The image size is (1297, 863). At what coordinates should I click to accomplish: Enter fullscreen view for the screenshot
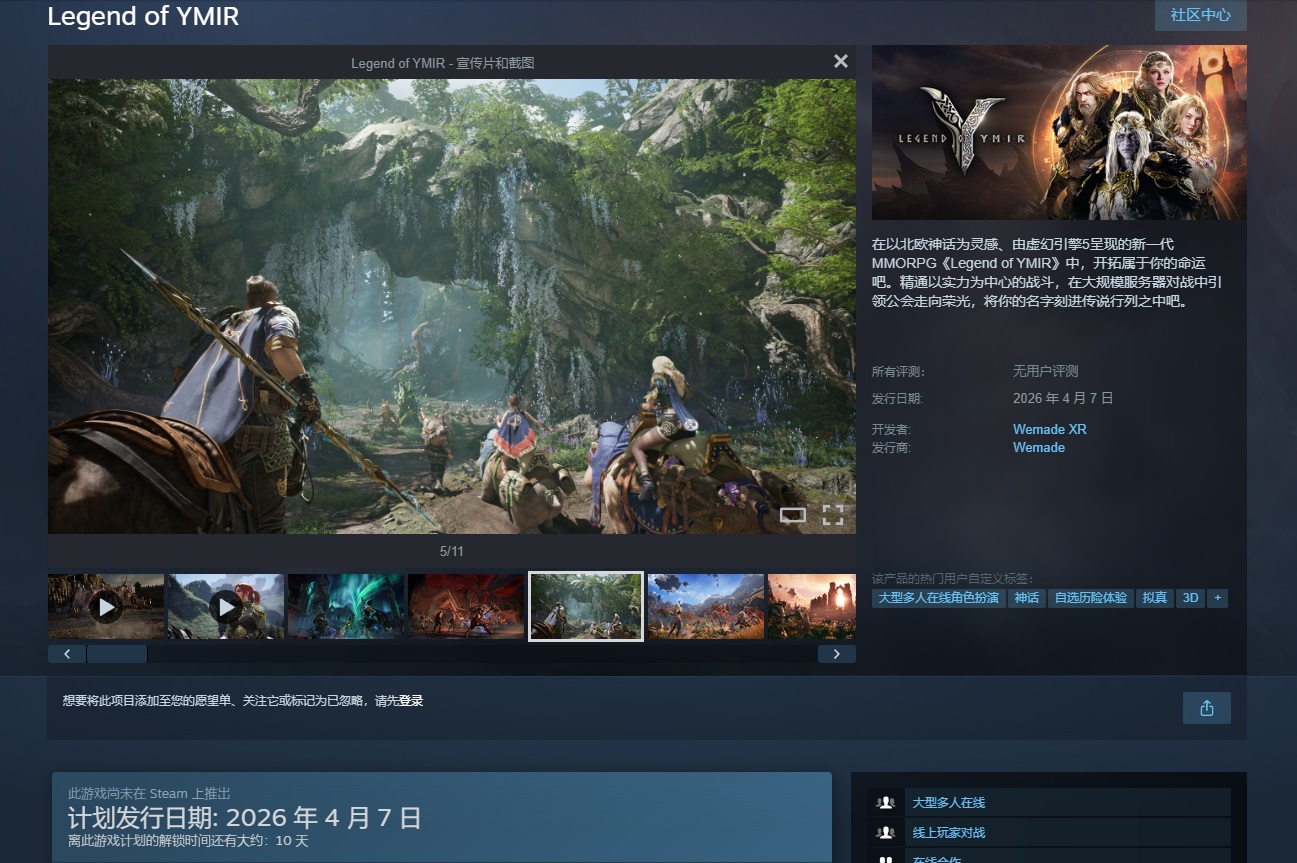coord(833,515)
